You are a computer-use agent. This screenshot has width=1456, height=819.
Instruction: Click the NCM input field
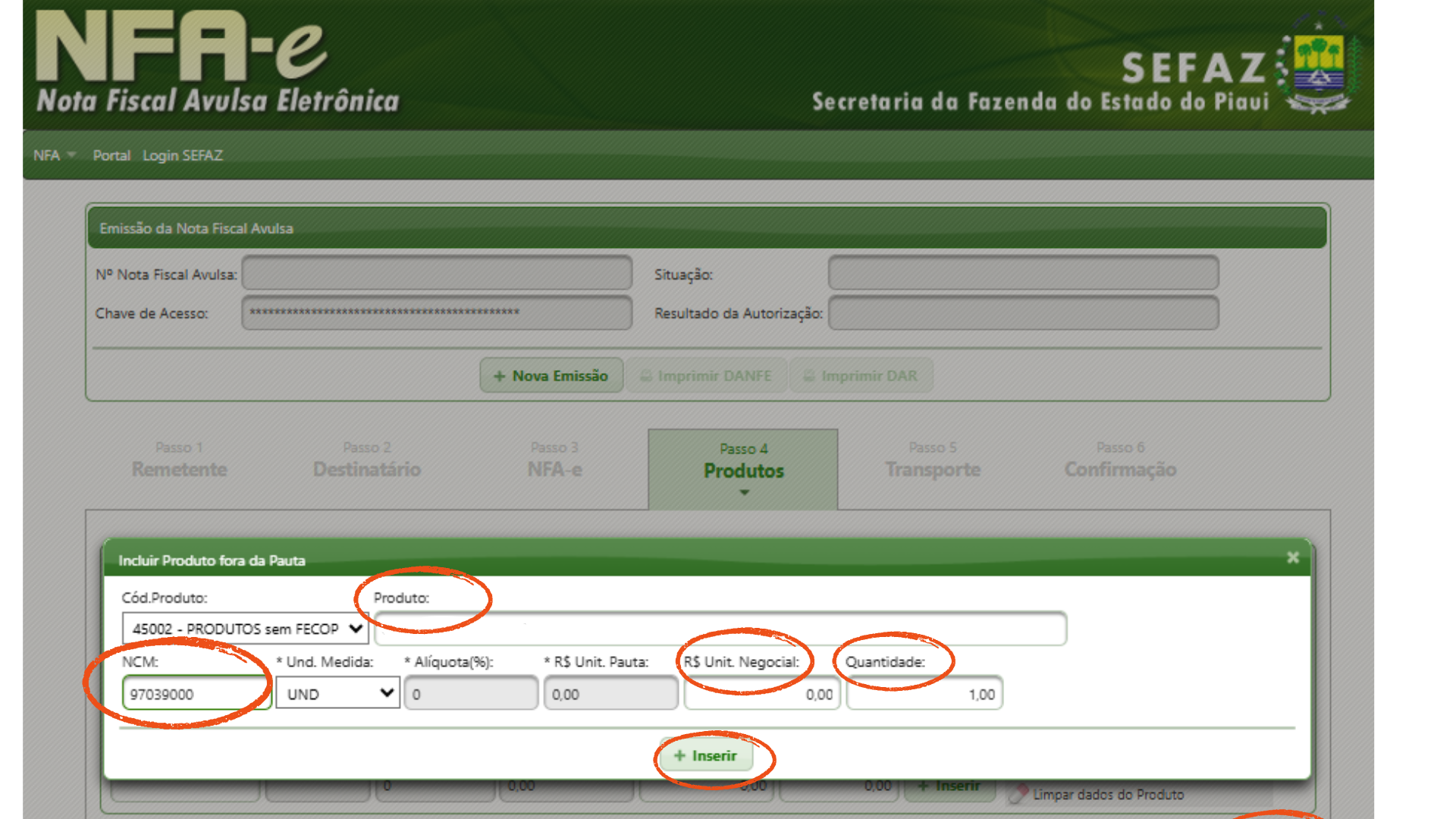(x=196, y=693)
